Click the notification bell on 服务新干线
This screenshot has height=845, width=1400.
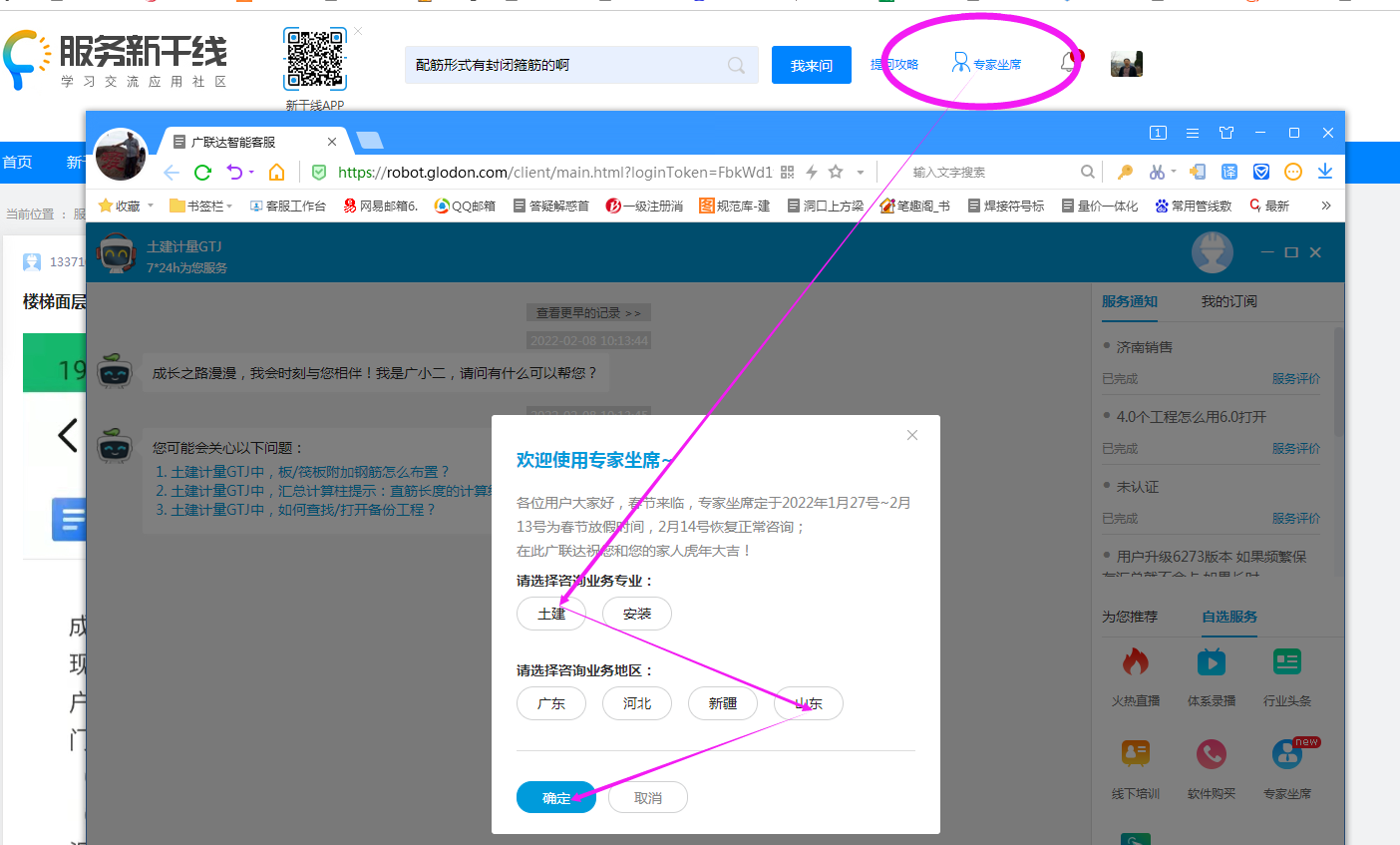tap(1069, 62)
